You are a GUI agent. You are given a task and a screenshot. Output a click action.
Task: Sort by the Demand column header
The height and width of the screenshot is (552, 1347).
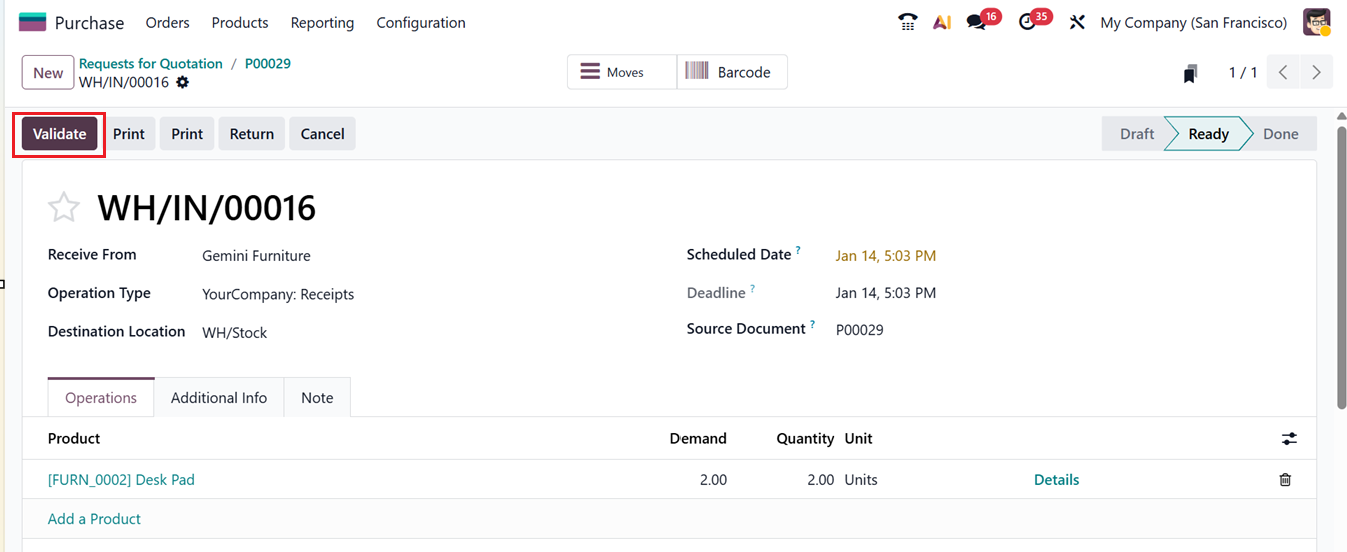point(698,438)
